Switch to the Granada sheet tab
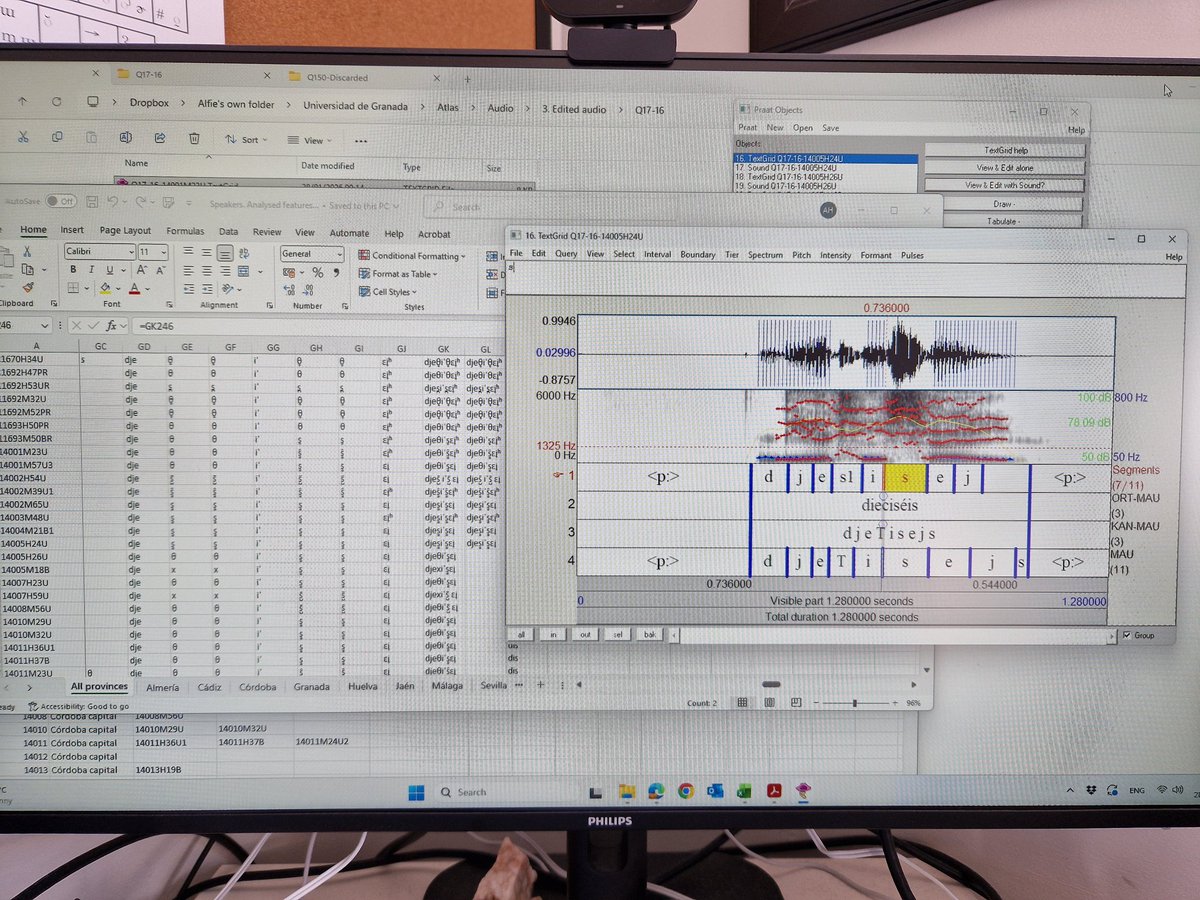 tap(311, 687)
